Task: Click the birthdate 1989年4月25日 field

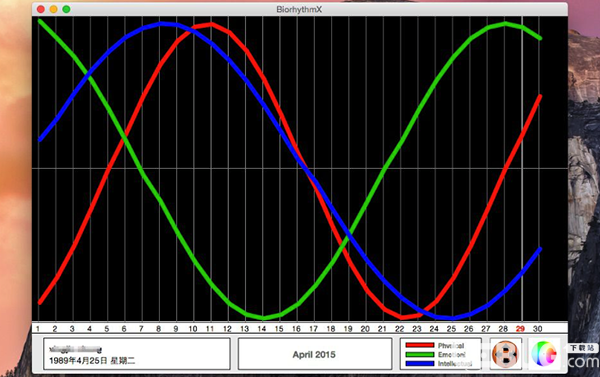Action: coord(92,361)
